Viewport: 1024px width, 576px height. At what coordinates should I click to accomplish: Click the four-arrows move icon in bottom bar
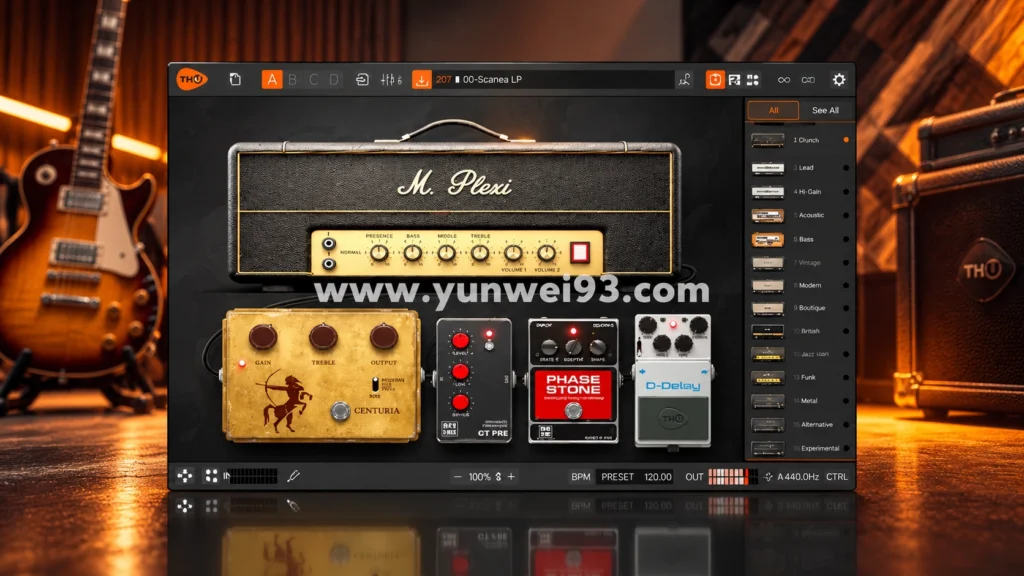click(185, 476)
